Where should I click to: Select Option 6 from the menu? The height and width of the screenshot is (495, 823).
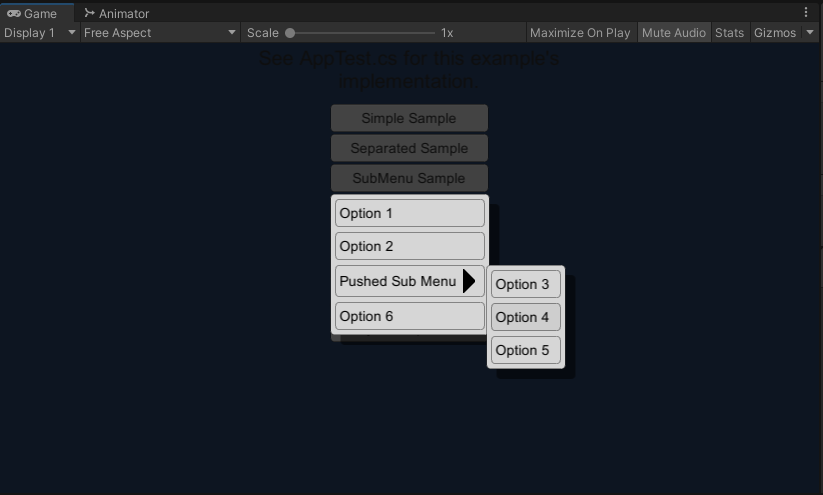(409, 316)
